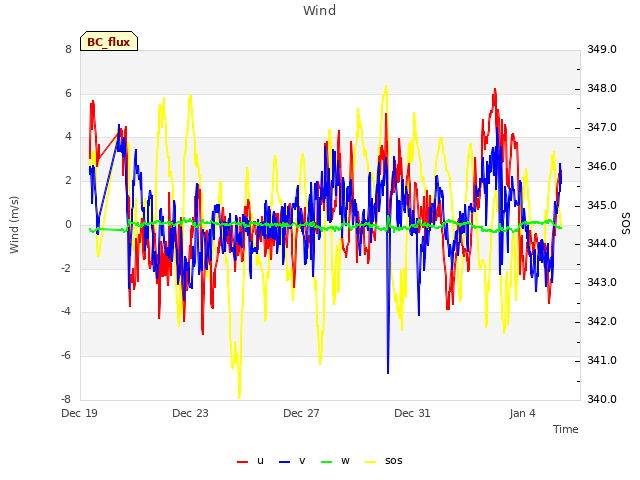This screenshot has height=480, width=640.
Task: Click the Dec 23 x-axis label
Action: pos(190,413)
